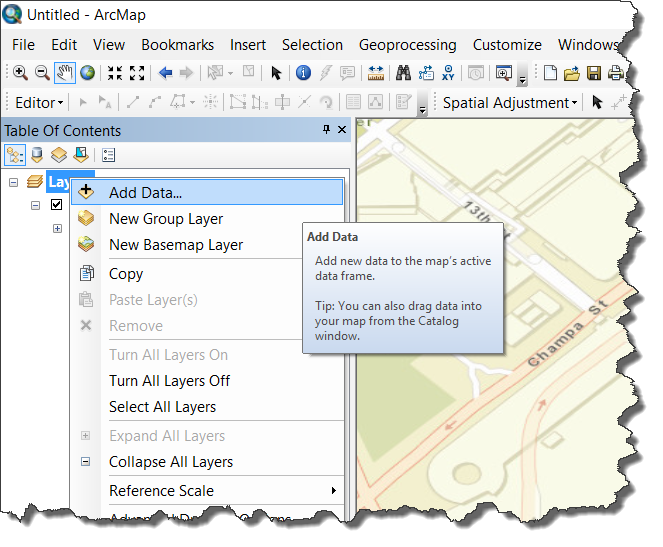Click the Find Route icon

pos(426,73)
